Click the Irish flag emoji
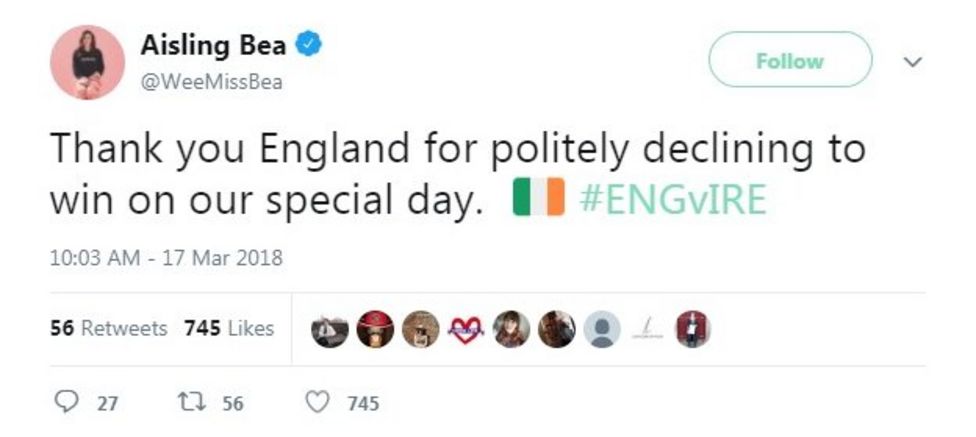The width and height of the screenshot is (976, 437). [539, 199]
